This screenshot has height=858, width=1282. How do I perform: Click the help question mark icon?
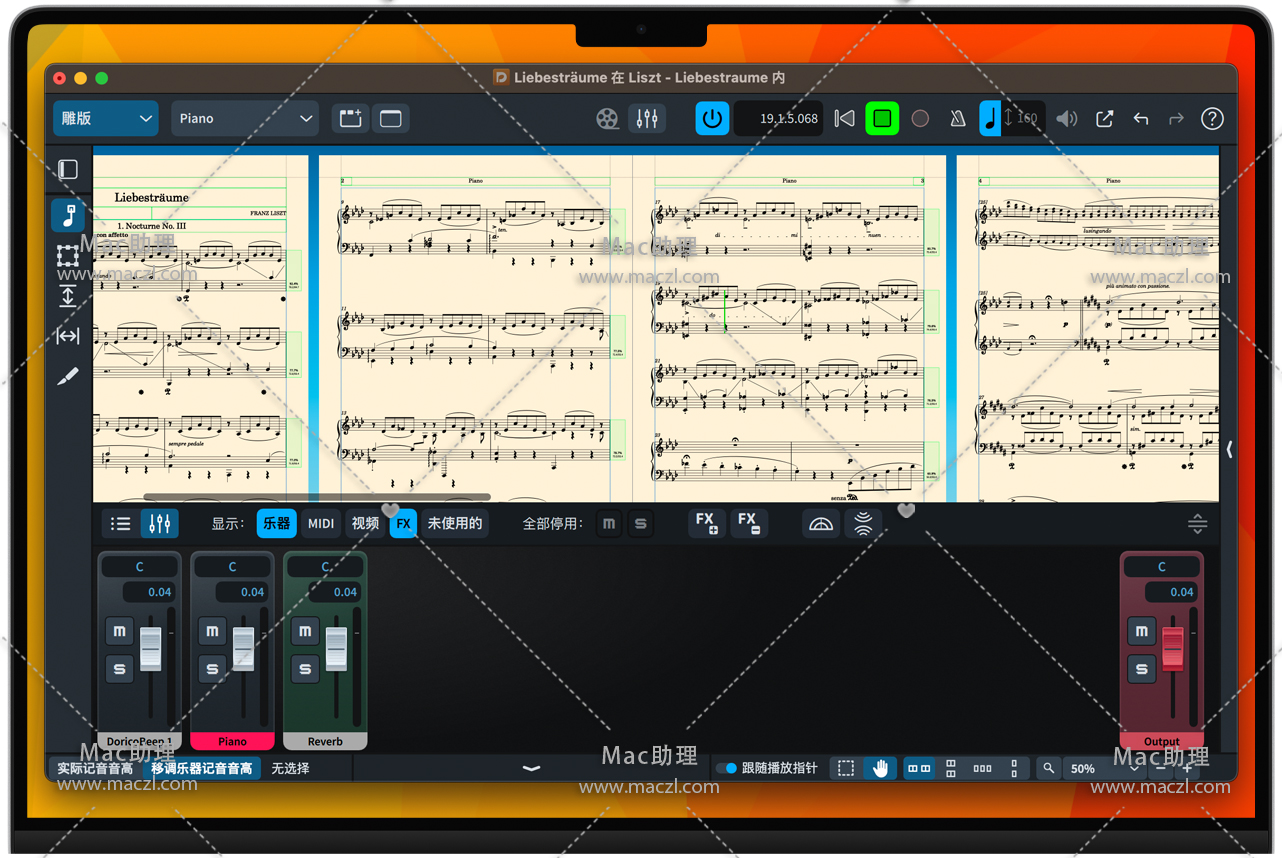(x=1212, y=119)
